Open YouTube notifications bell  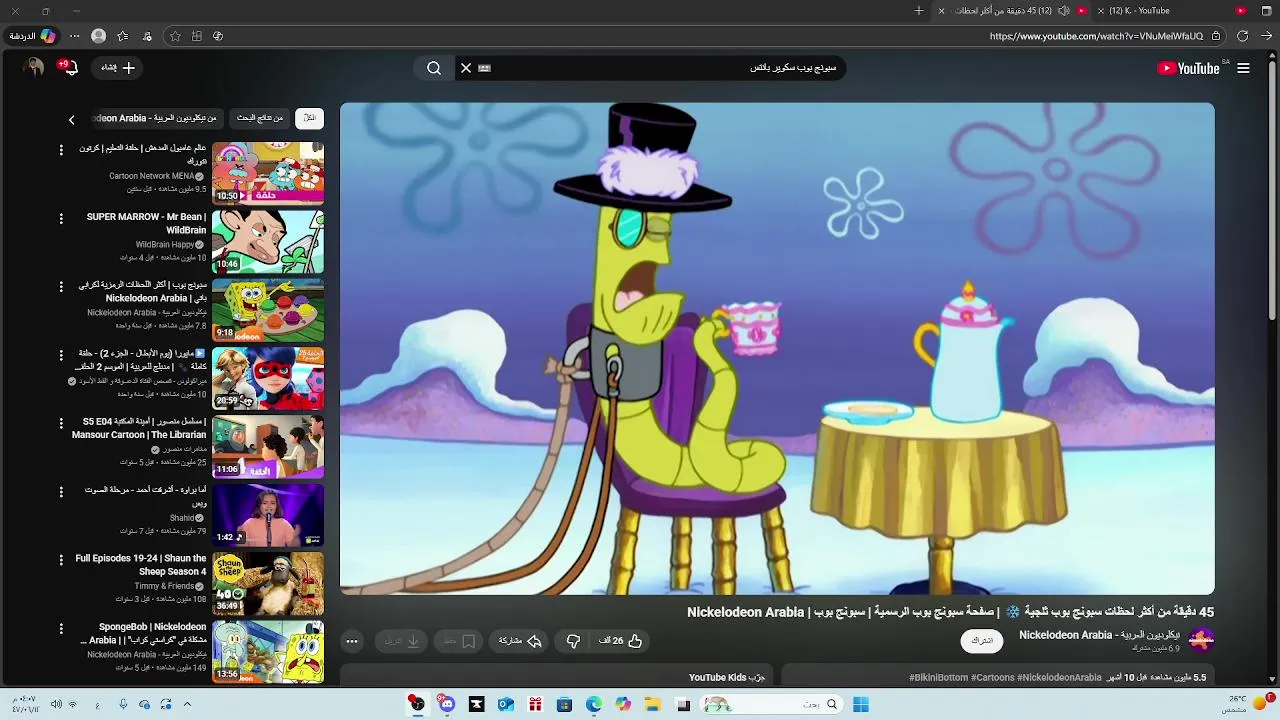[x=68, y=68]
